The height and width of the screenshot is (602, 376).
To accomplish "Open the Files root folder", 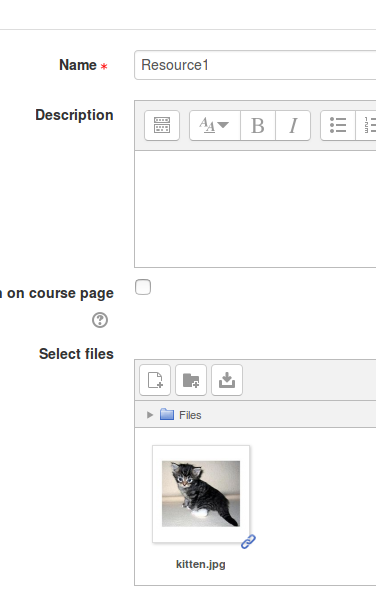I will [x=190, y=415].
